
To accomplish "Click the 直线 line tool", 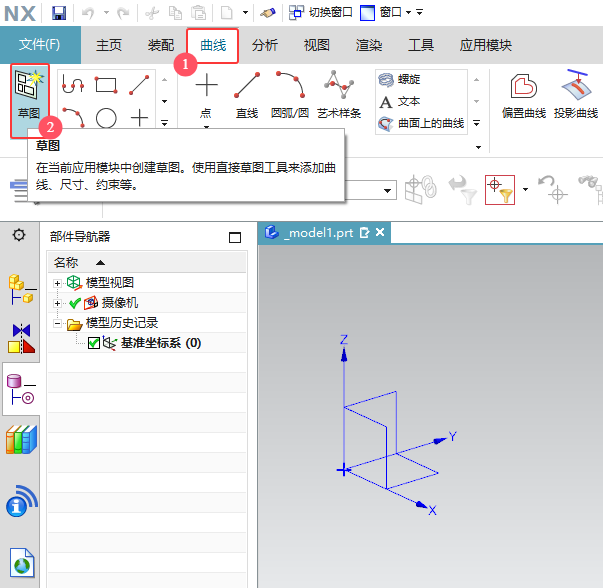I will click(x=247, y=96).
